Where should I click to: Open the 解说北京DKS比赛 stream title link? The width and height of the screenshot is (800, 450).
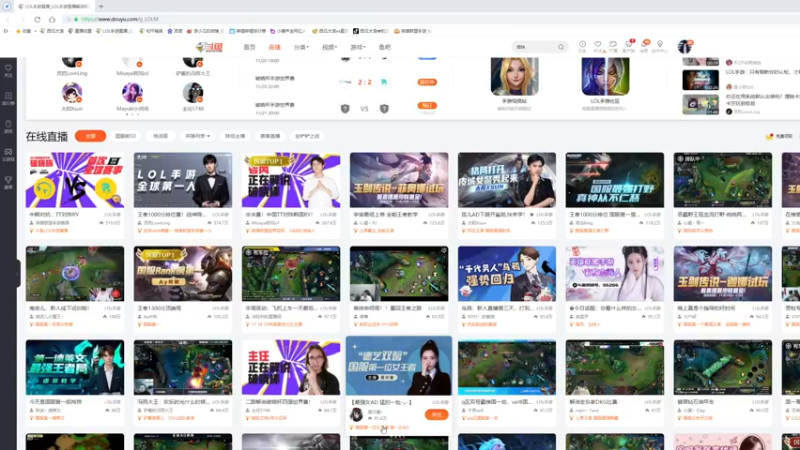click(x=594, y=402)
